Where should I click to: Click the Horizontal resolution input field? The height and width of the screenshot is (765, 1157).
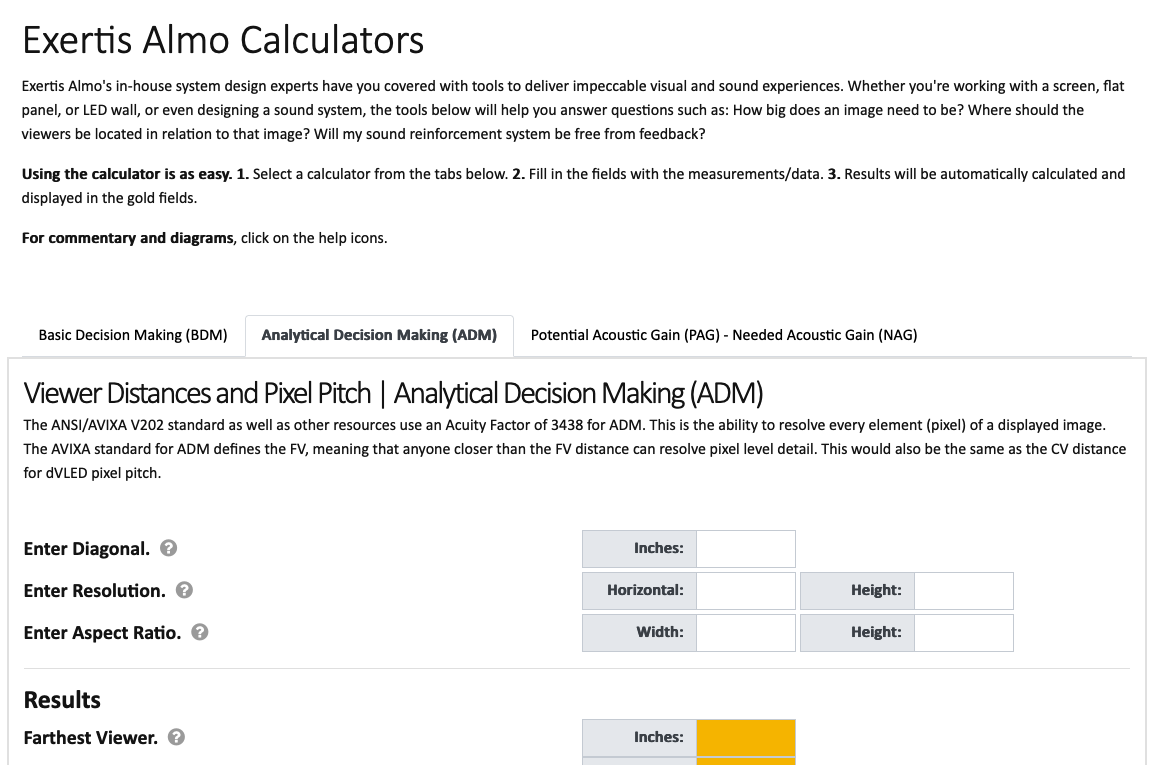click(x=746, y=590)
